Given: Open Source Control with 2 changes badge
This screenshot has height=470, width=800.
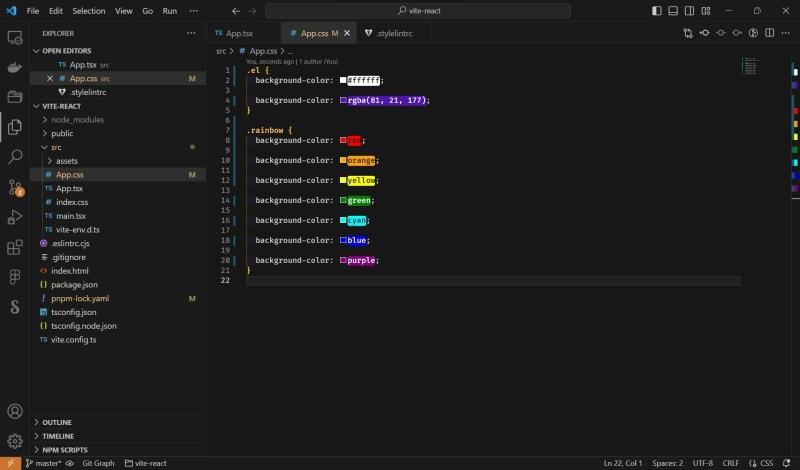Looking at the screenshot, I should (x=15, y=187).
